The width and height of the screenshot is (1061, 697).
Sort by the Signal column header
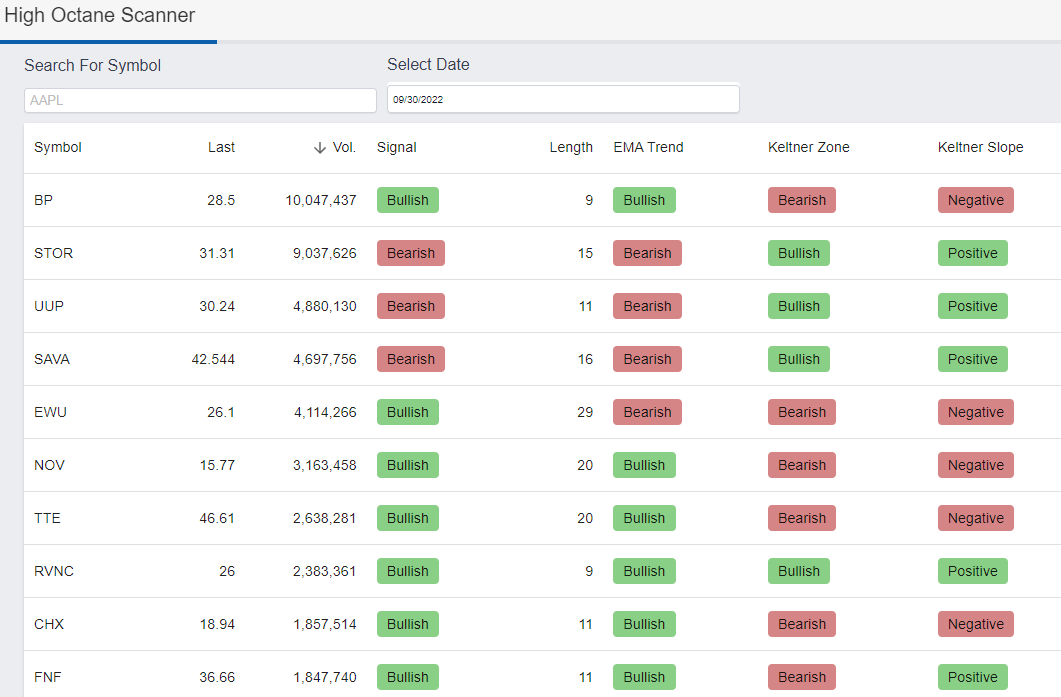pos(397,148)
